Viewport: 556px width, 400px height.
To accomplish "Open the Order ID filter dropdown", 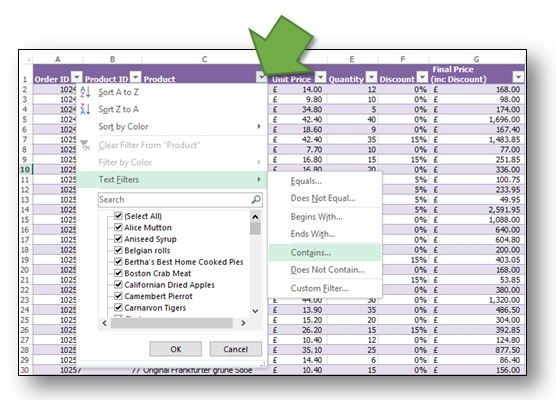I will (x=77, y=77).
